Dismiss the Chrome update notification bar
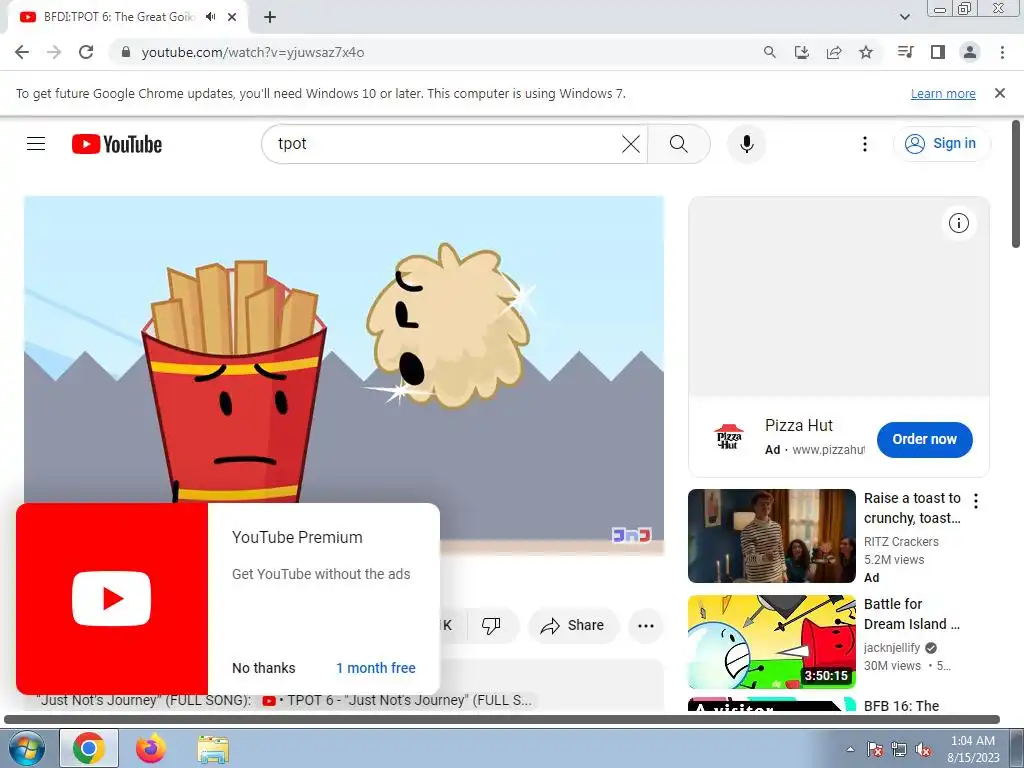 pyautogui.click(x=1000, y=93)
